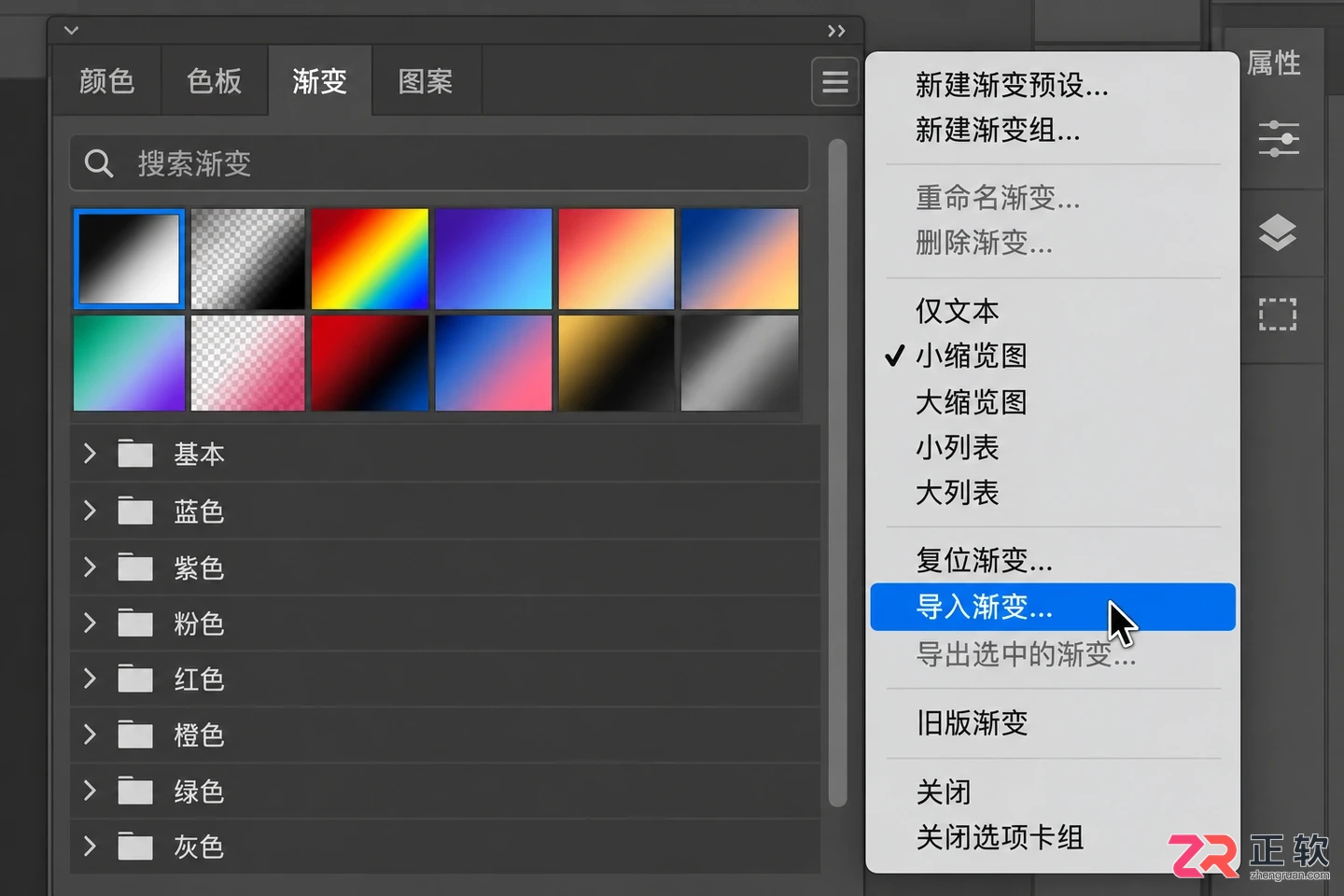Click the folder icon beside 基本
This screenshot has width=1344, height=896.
point(135,454)
